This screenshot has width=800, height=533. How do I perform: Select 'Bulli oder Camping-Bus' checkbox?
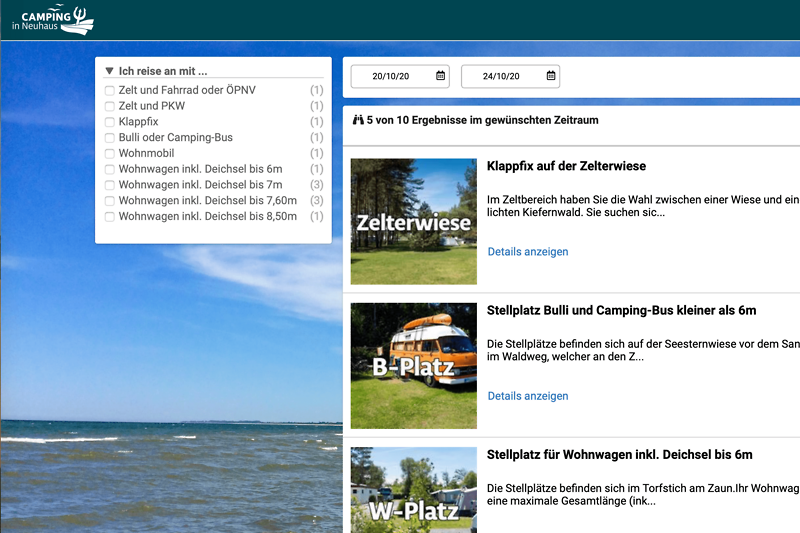(110, 138)
